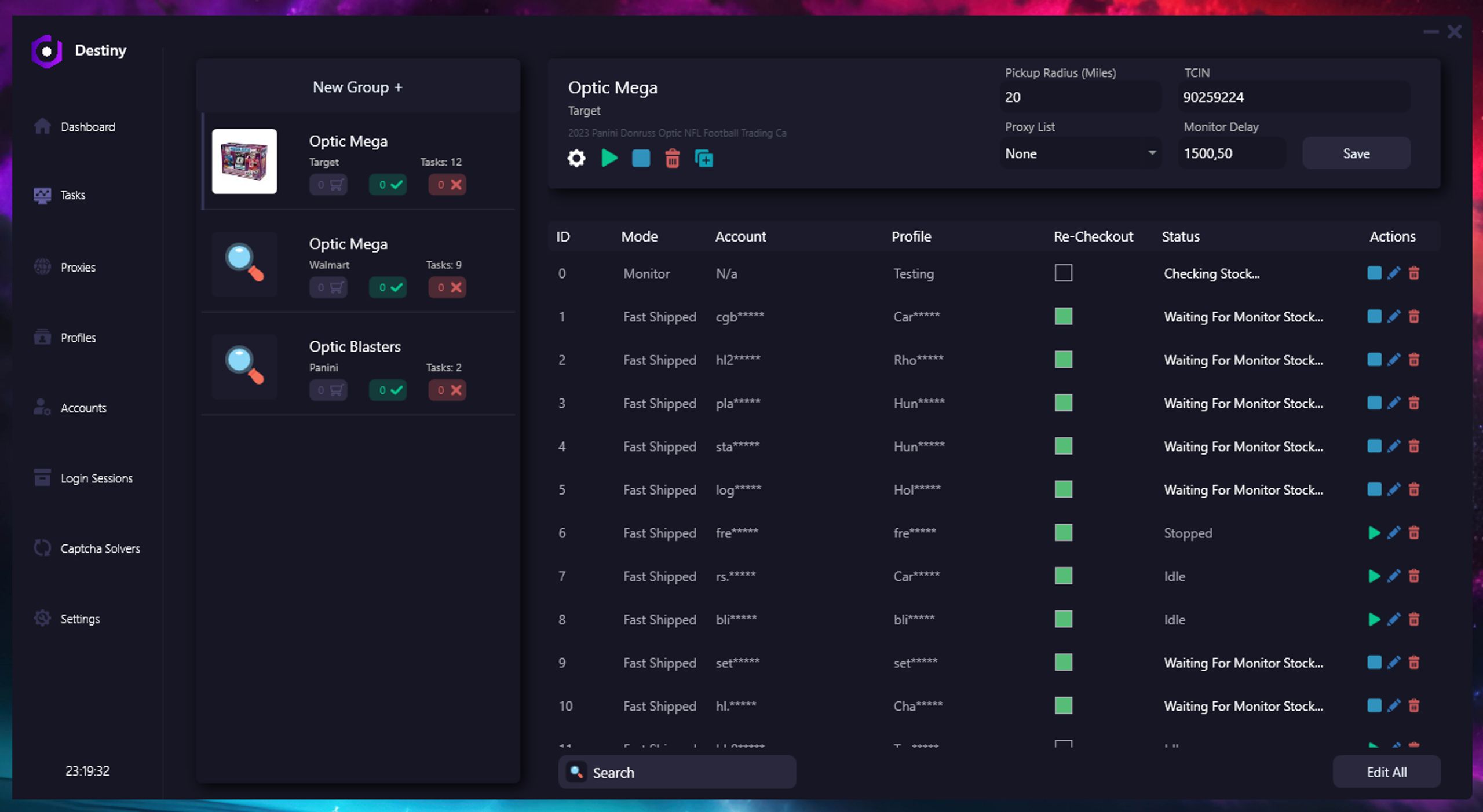Open the Tasks section
Image resolution: width=1483 pixels, height=812 pixels.
pos(60,195)
